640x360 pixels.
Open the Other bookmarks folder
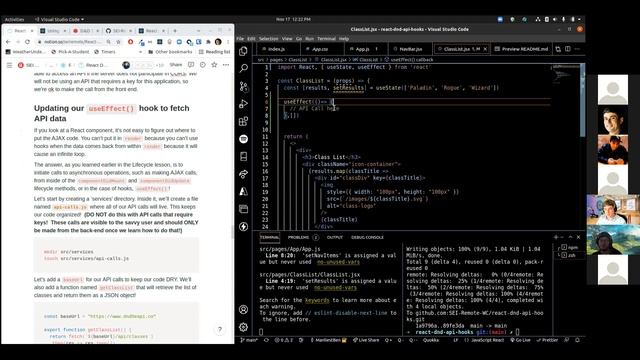coord(170,52)
